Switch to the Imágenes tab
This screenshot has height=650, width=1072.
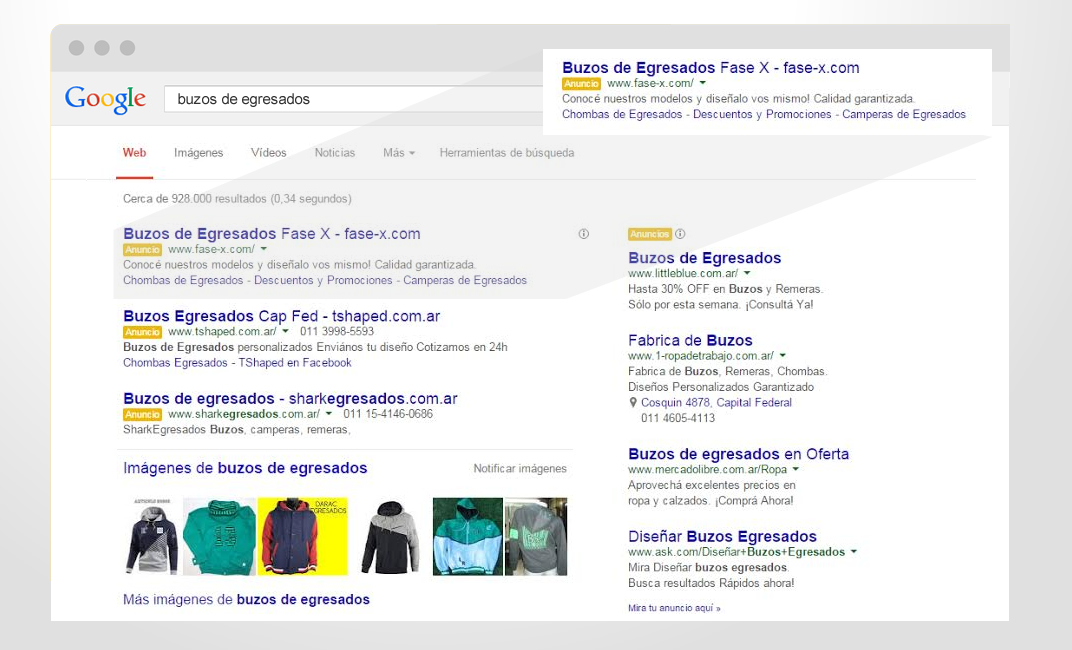pos(198,153)
